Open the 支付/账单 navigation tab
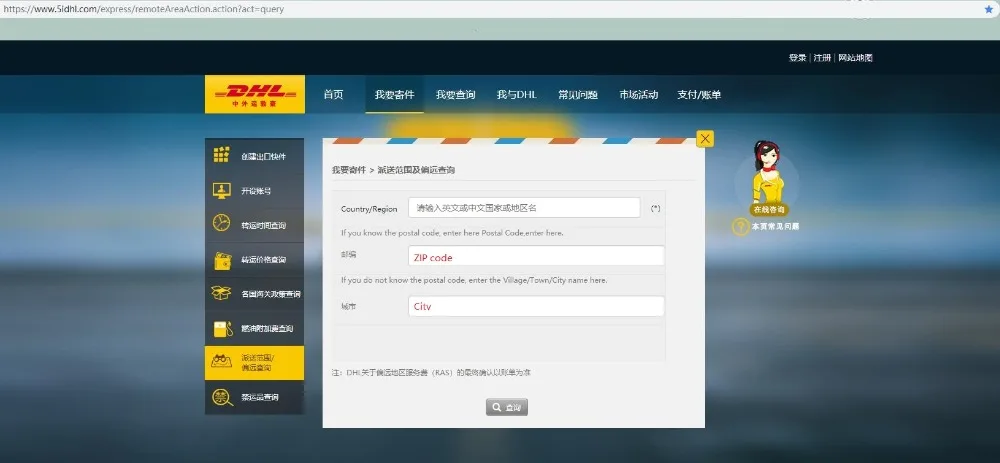This screenshot has height=463, width=1000. 699,94
